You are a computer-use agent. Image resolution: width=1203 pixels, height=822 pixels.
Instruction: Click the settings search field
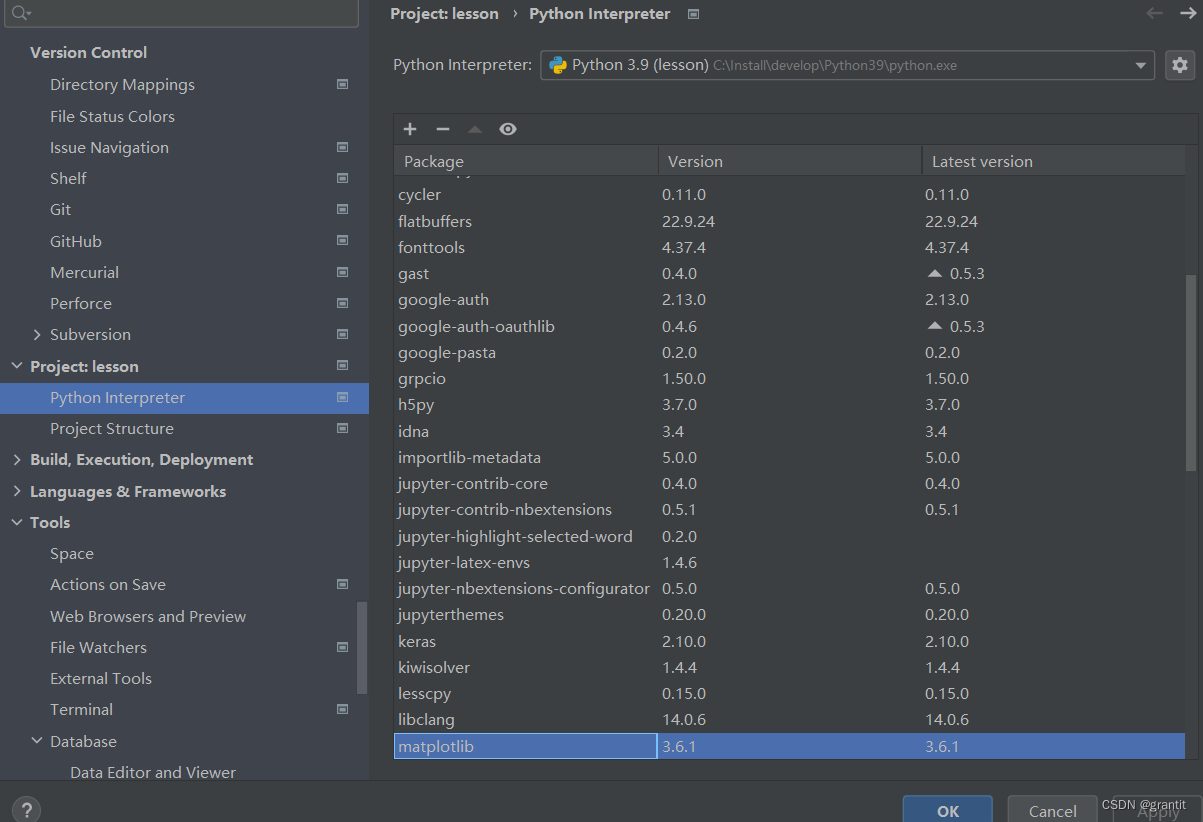[x=180, y=13]
